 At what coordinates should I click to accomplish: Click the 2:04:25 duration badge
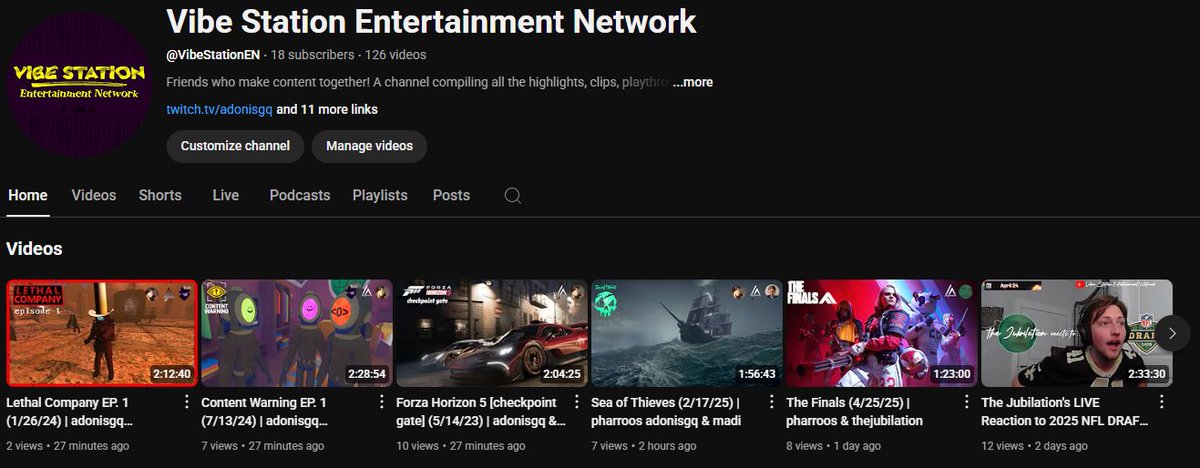pos(562,374)
